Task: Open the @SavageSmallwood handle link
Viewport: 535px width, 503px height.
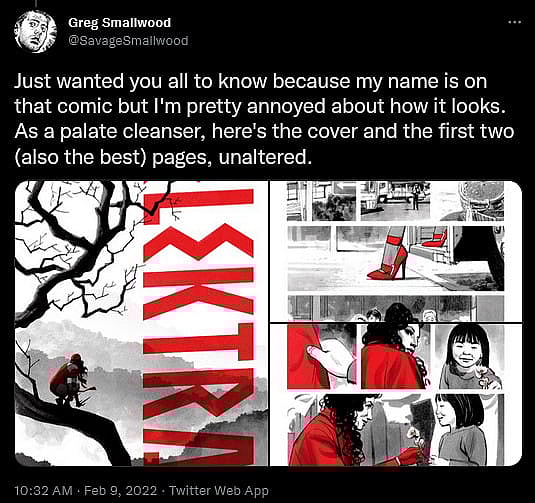Action: (128, 41)
